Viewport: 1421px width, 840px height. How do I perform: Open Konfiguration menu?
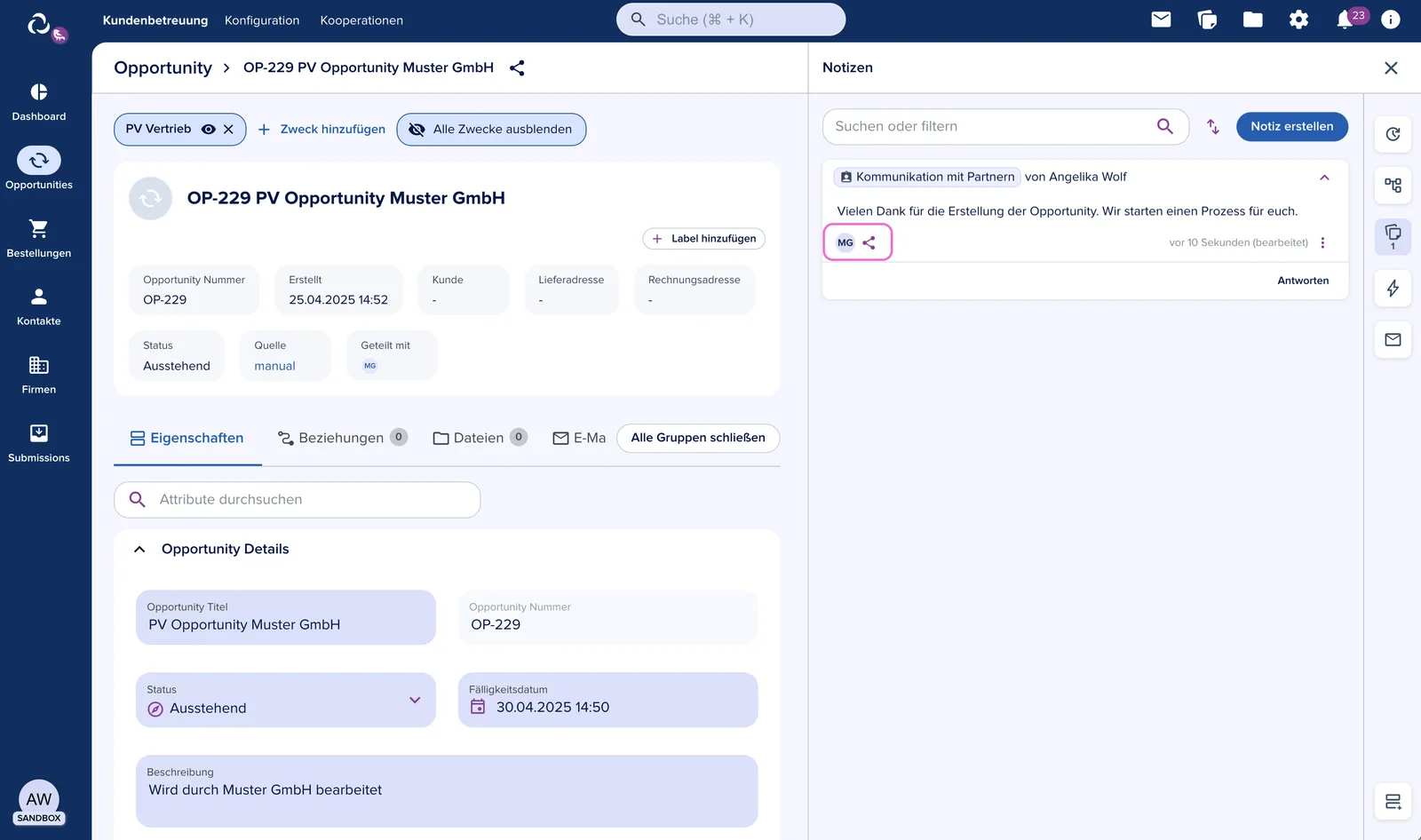click(262, 20)
